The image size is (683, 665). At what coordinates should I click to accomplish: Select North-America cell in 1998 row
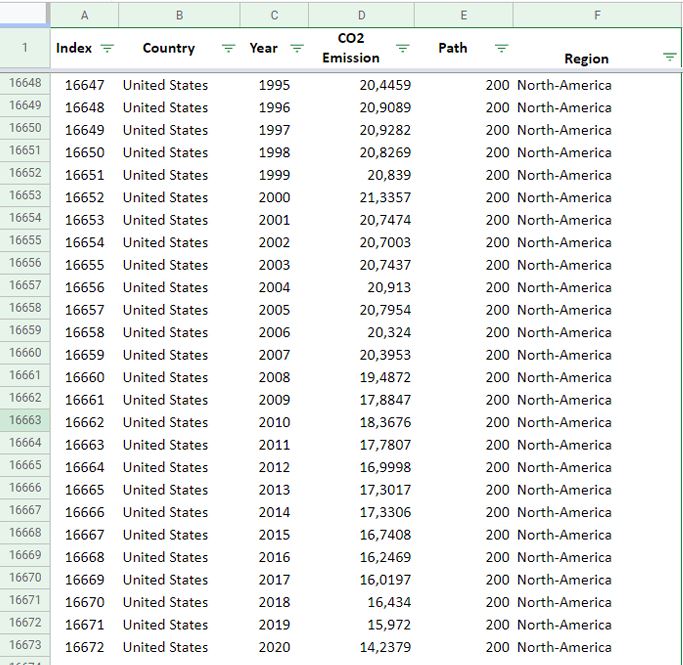(x=597, y=152)
